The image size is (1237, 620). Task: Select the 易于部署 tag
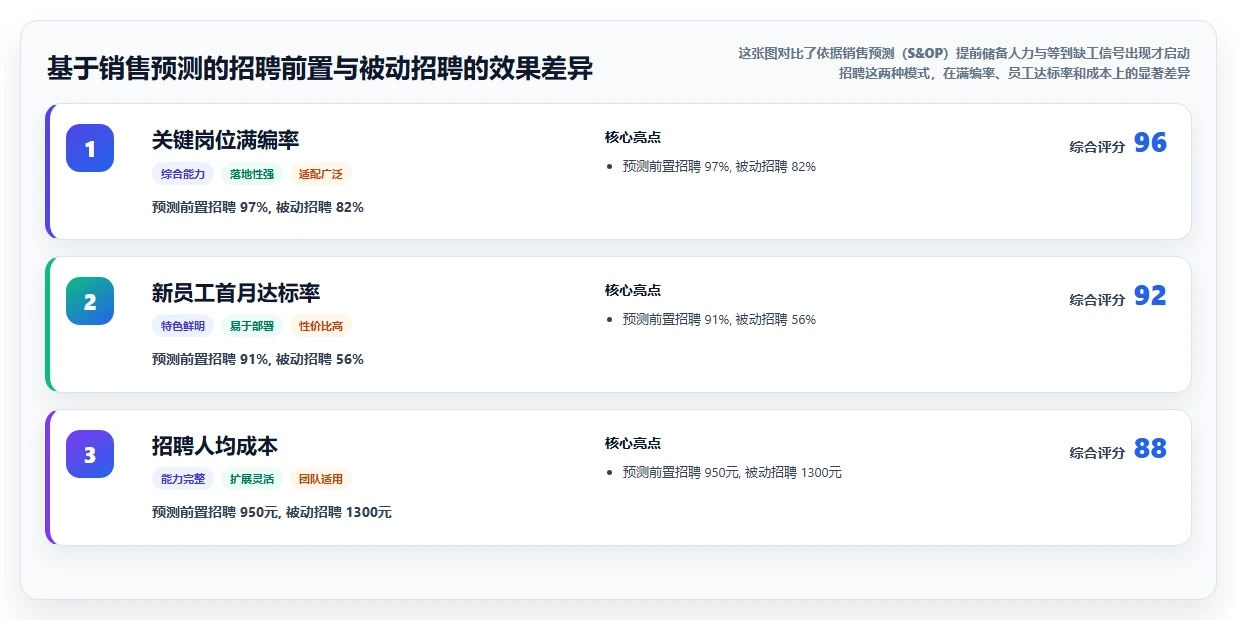point(252,326)
